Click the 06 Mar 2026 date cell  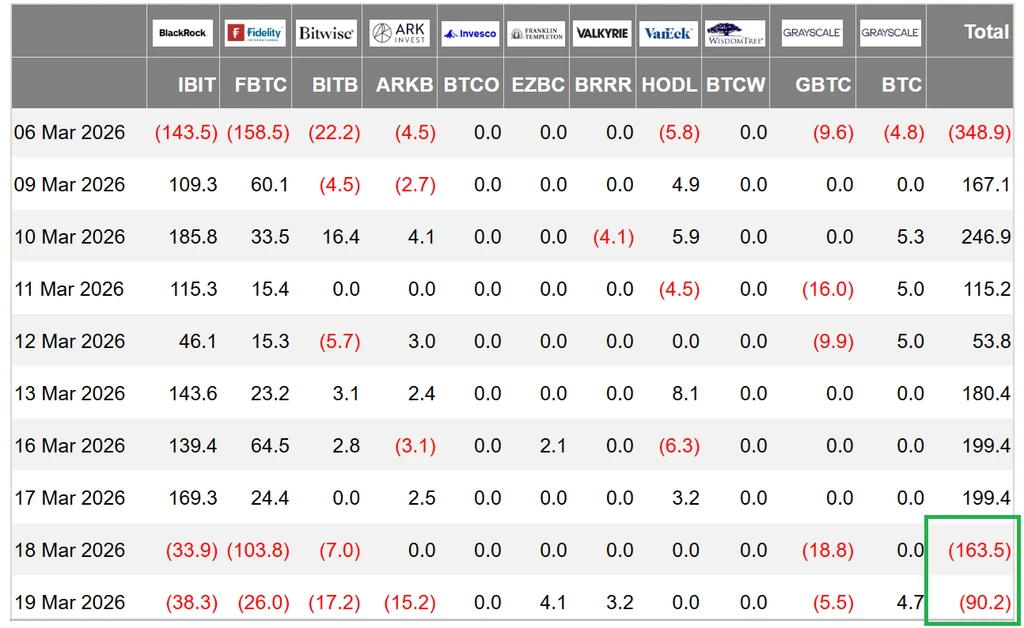[x=69, y=133]
